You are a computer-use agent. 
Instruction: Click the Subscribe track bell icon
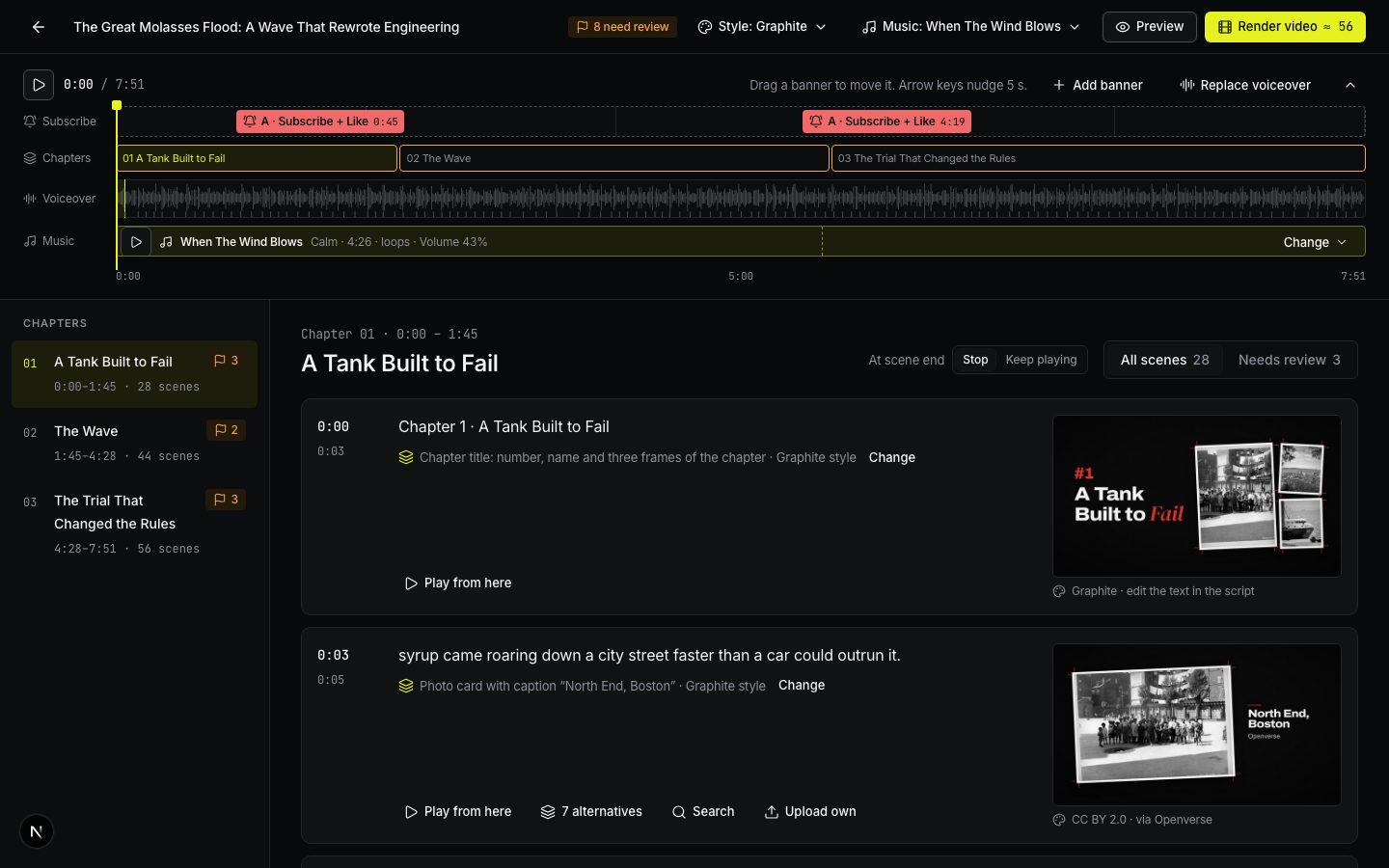coord(30,122)
